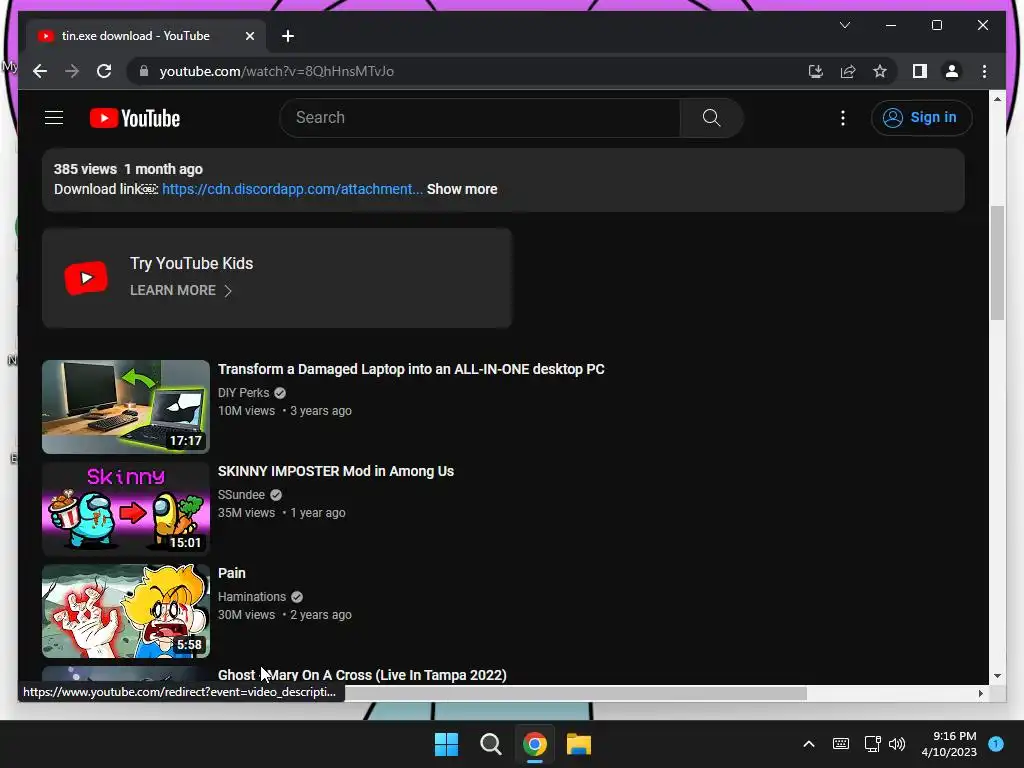Open Chrome three-dot menu
The image size is (1024, 768).
click(x=984, y=71)
